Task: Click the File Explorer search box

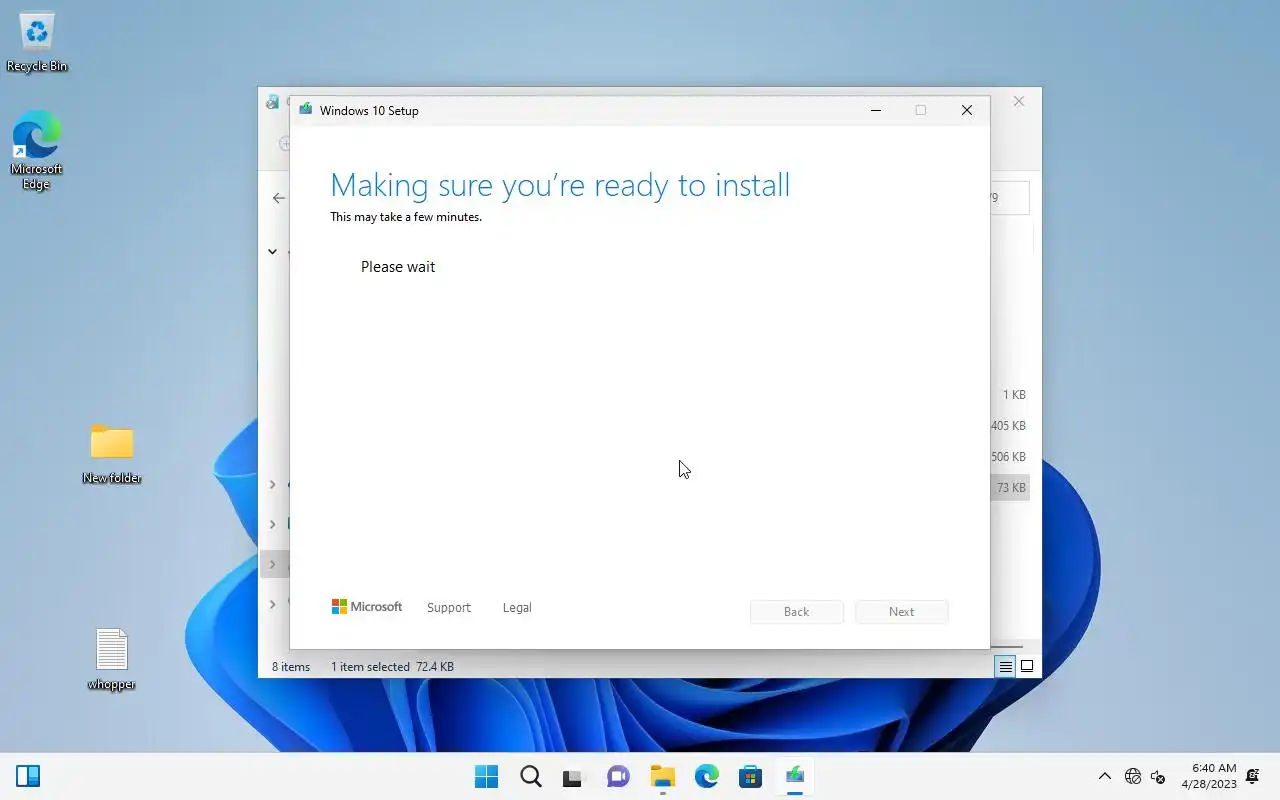Action: [x=1010, y=198]
